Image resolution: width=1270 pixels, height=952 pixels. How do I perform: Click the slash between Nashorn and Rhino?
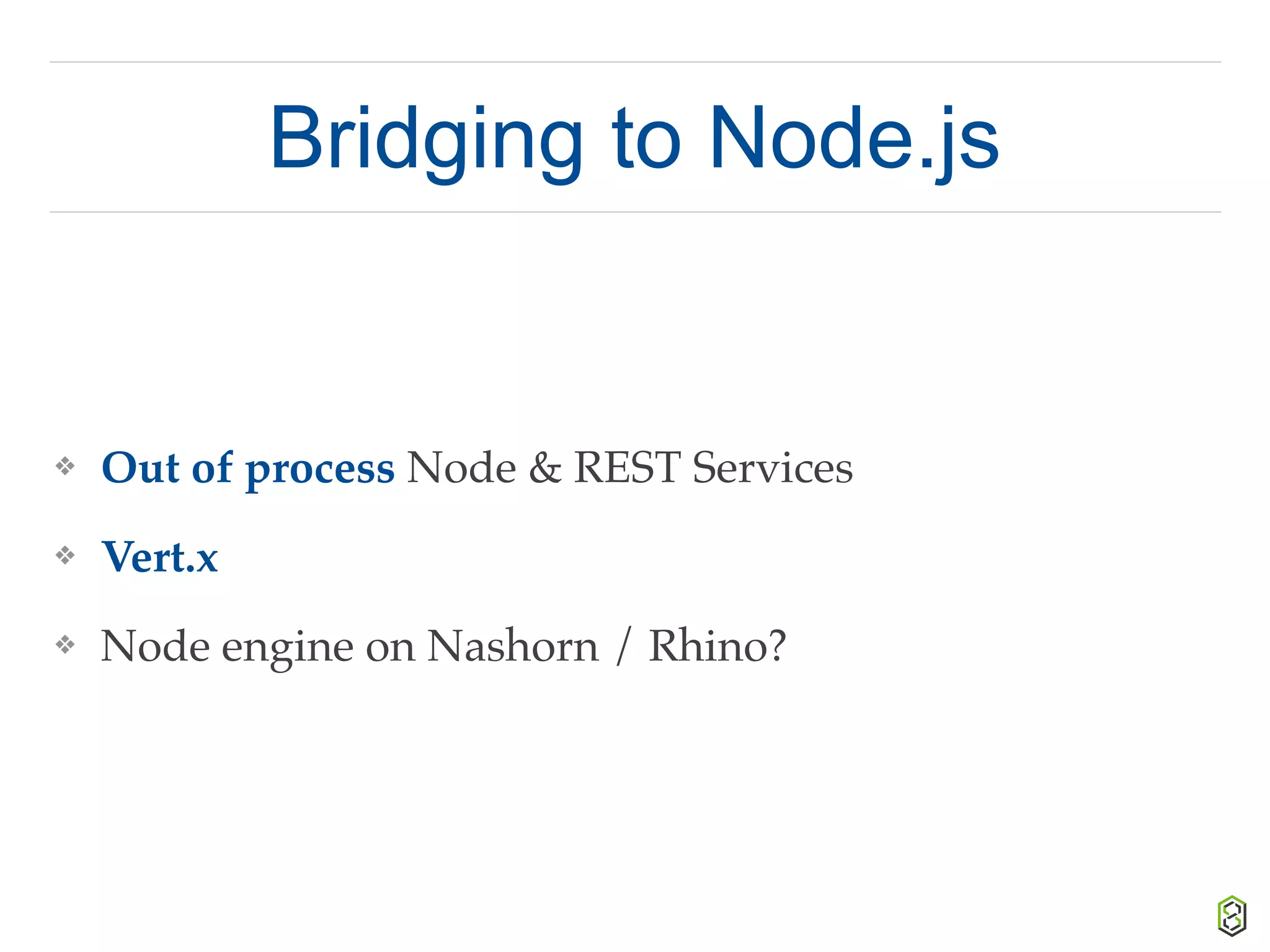pos(624,646)
